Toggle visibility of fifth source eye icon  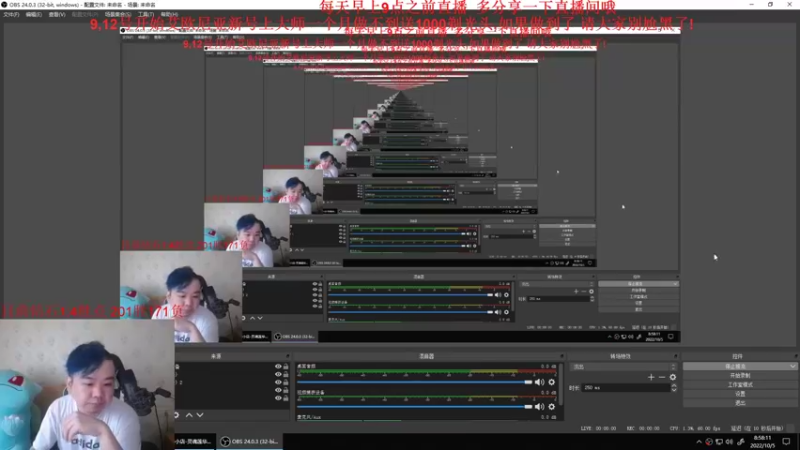coord(278,397)
